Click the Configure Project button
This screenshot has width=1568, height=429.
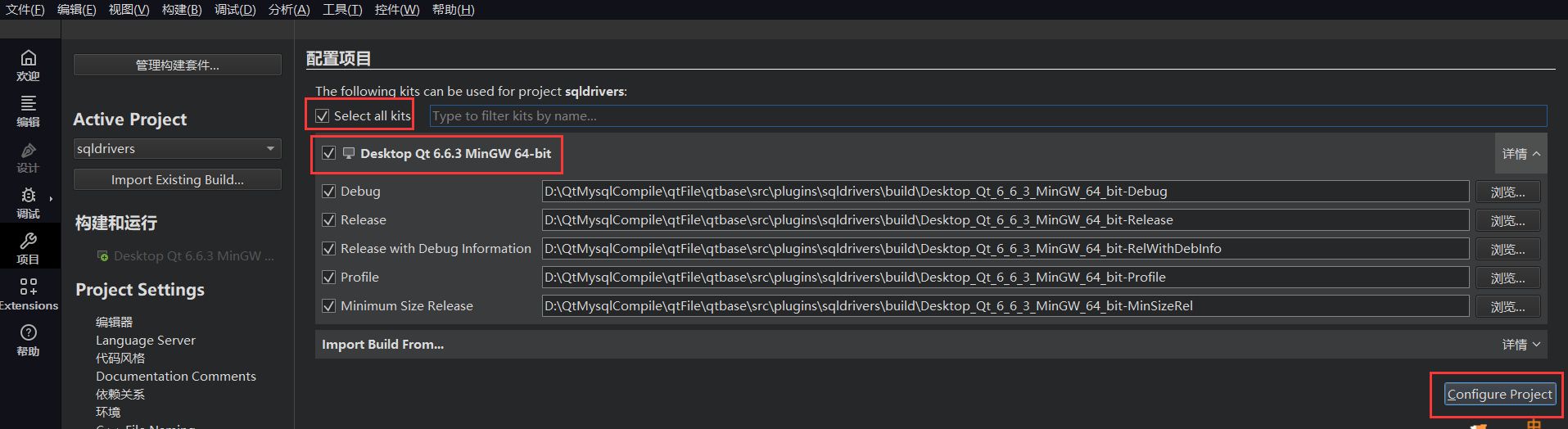pos(1498,395)
